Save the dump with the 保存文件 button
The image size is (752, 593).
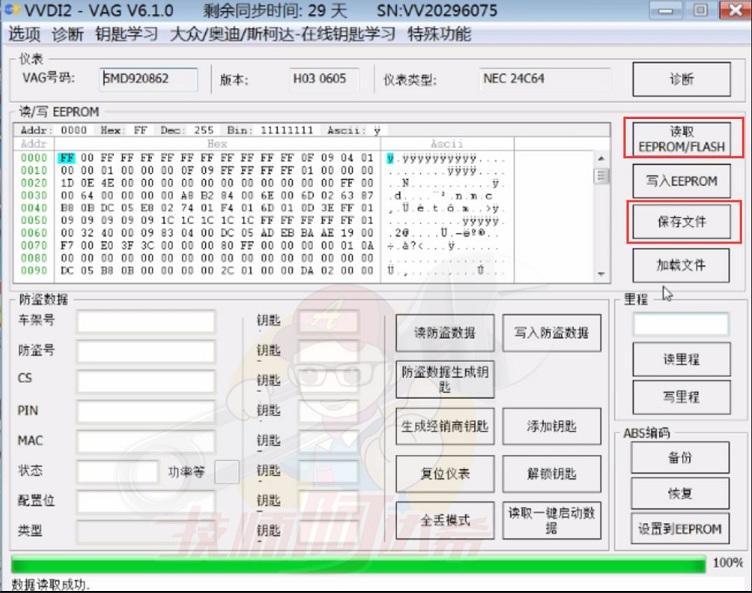pos(681,222)
